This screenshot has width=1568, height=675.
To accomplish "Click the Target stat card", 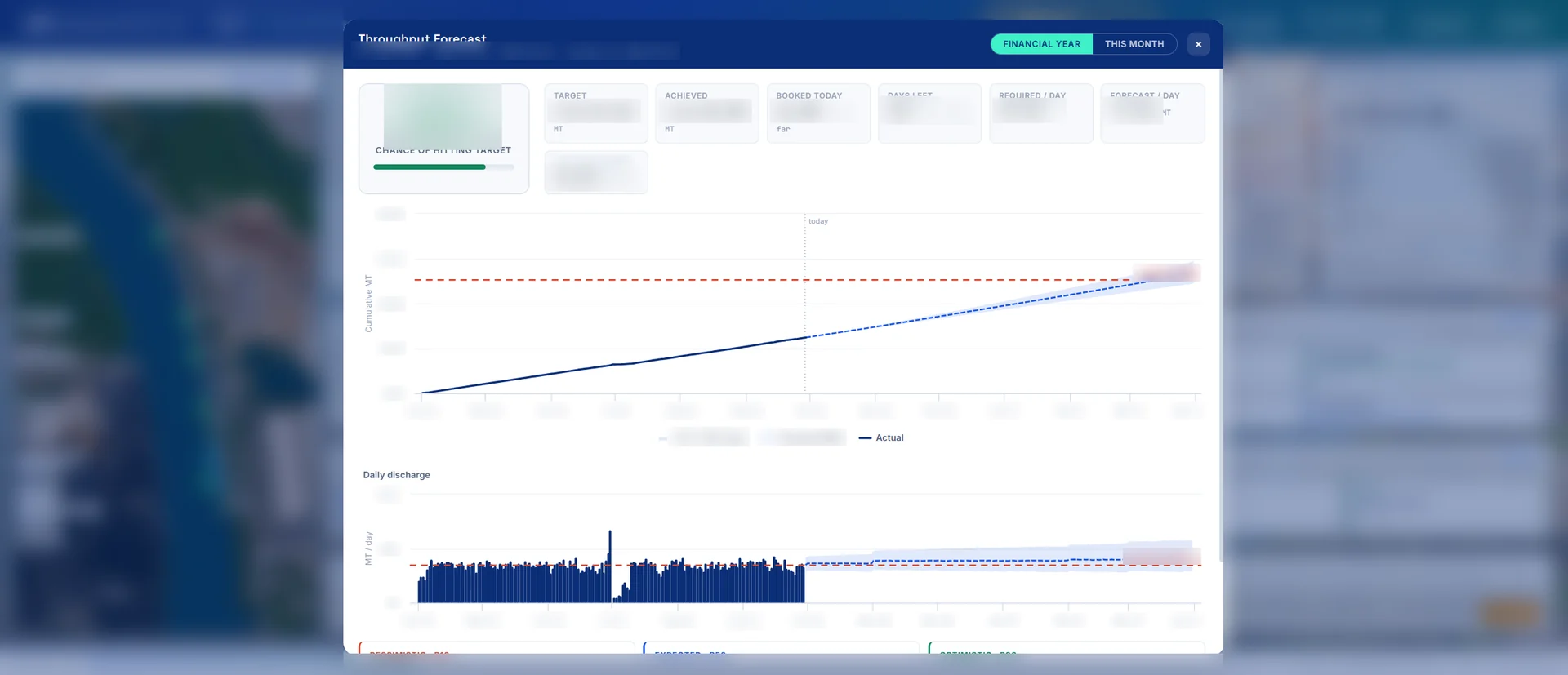I will tap(596, 113).
